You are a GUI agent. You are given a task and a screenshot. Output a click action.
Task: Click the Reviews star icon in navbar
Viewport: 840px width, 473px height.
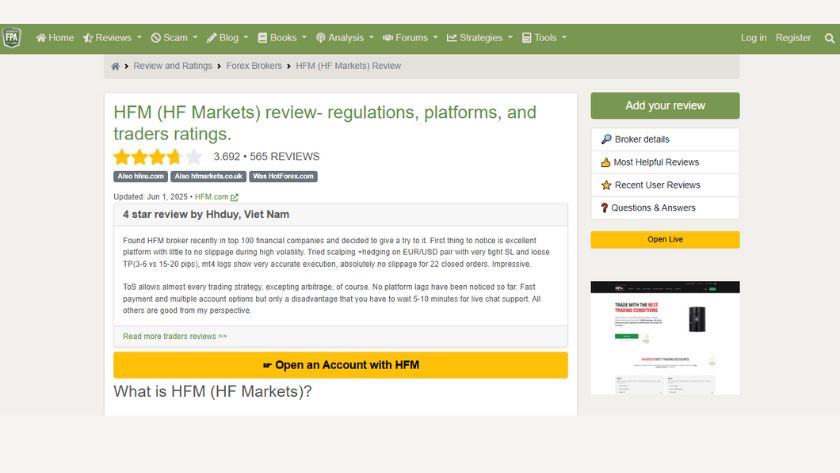(x=88, y=37)
